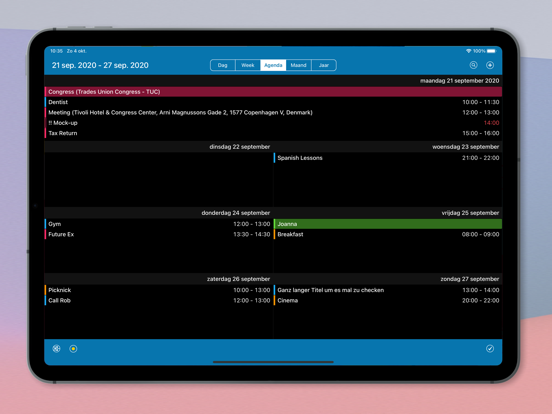Select the Agenda view tab
Image resolution: width=552 pixels, height=414 pixels.
pos(273,65)
